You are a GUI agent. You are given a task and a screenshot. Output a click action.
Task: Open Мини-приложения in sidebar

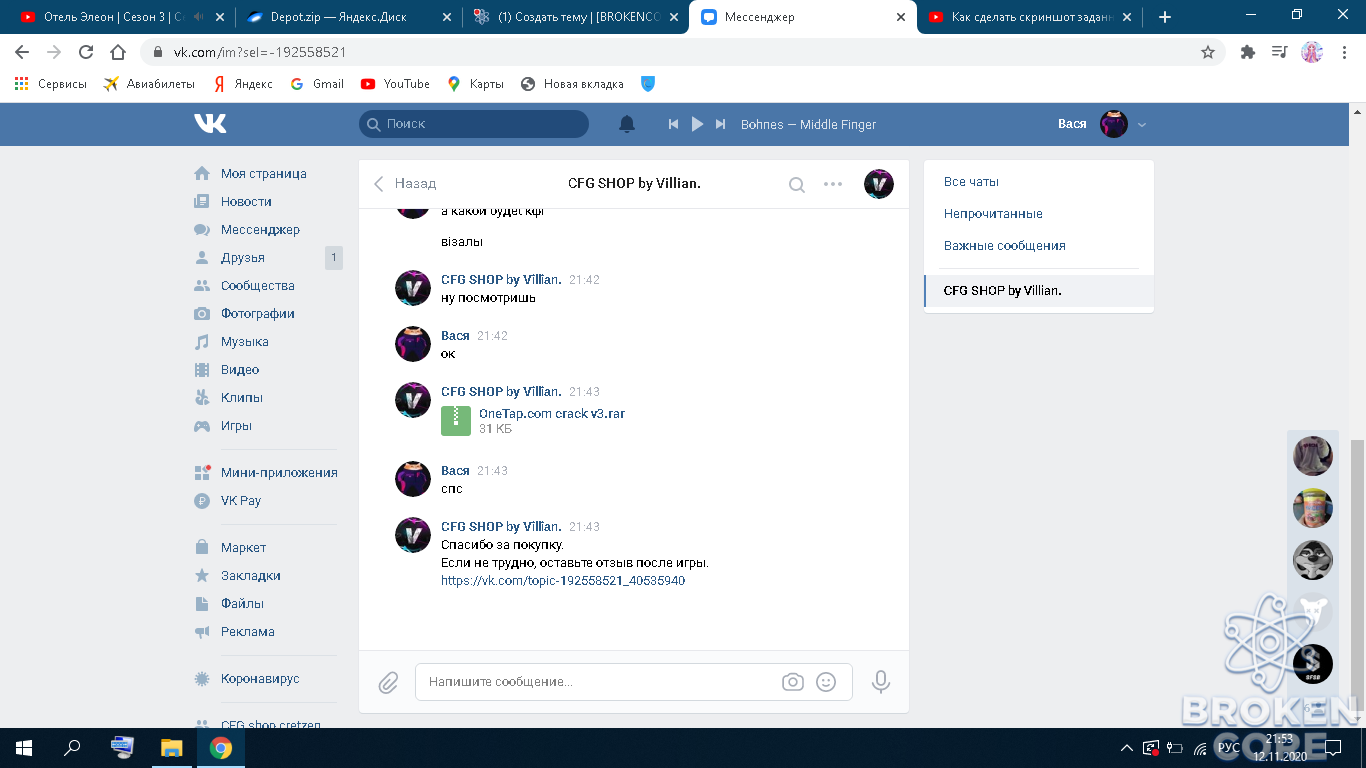[x=279, y=473]
